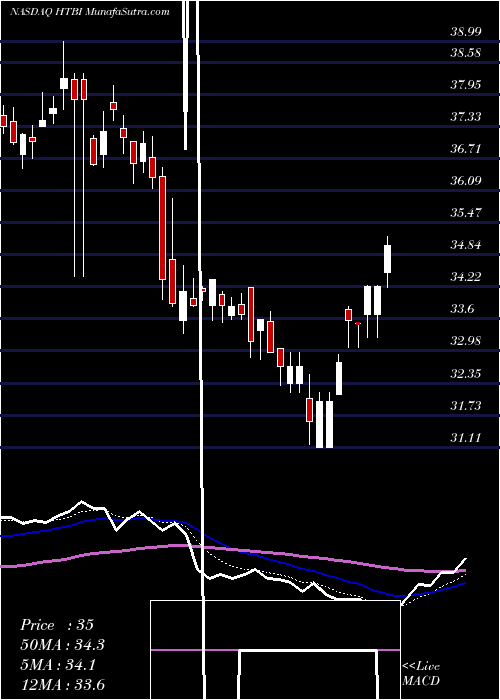Click the 32.98 price axis label

coord(466,341)
